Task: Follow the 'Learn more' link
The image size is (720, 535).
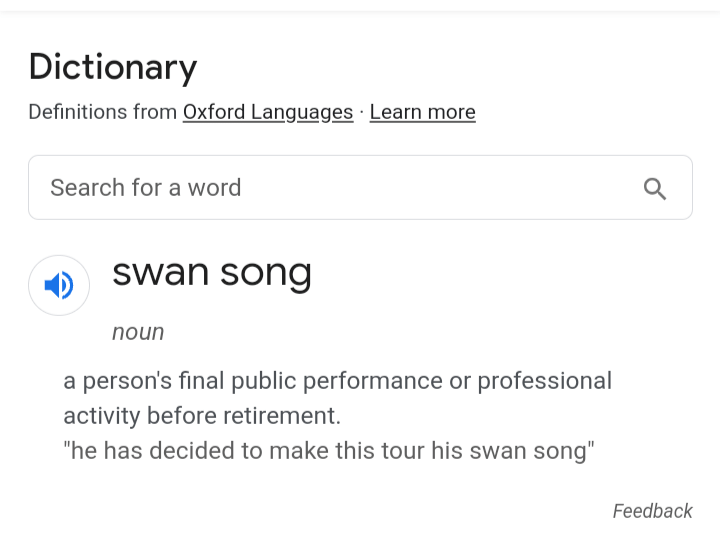Action: [x=422, y=112]
